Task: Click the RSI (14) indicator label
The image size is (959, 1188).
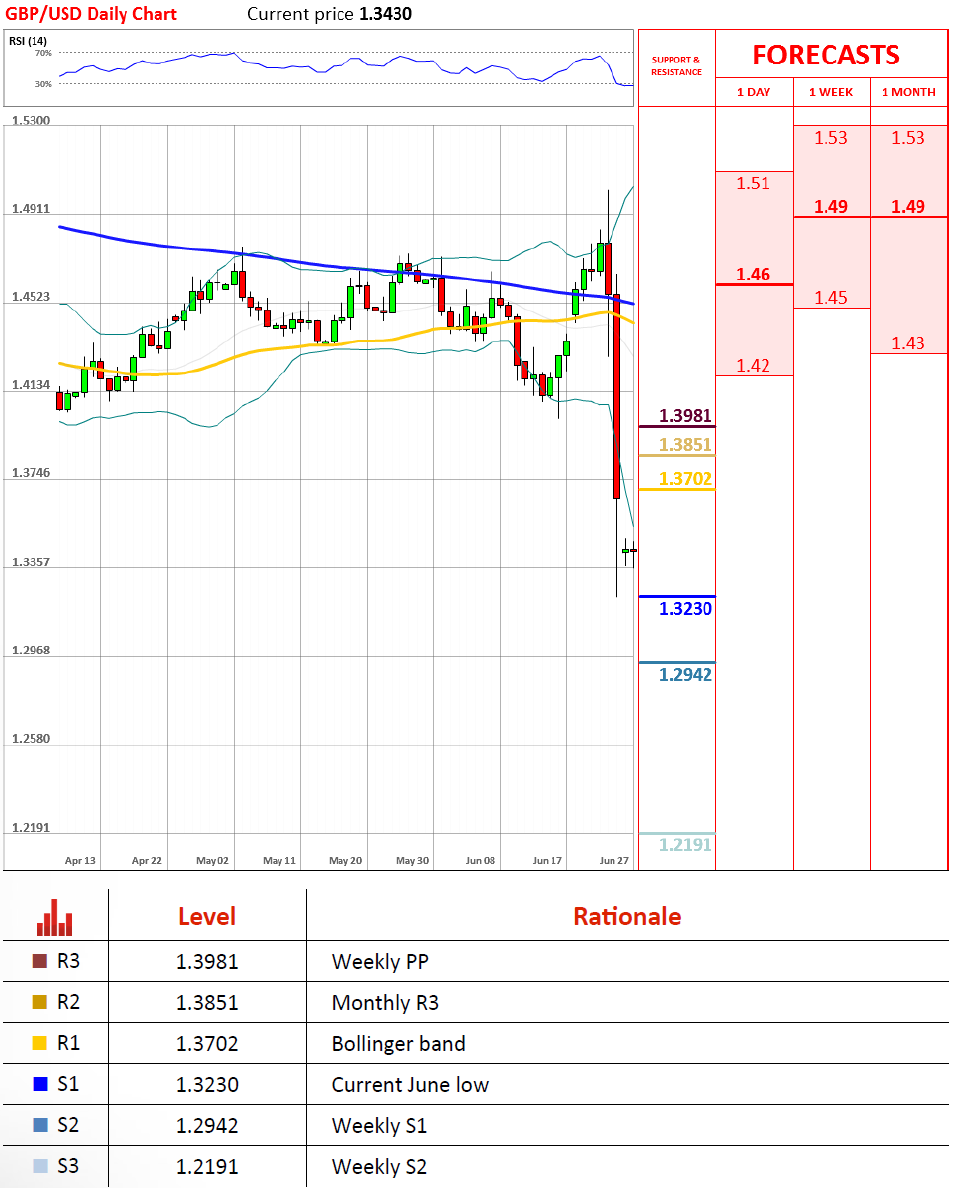Action: pos(28,41)
